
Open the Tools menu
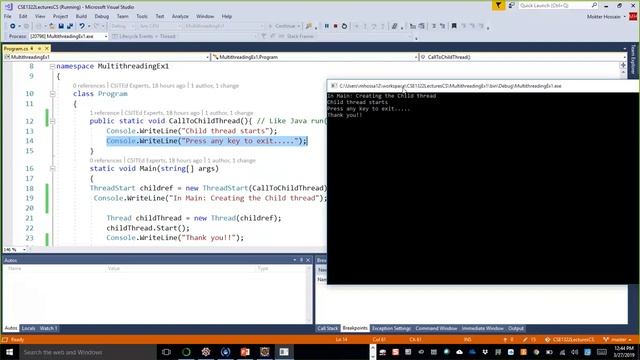(x=142, y=16)
